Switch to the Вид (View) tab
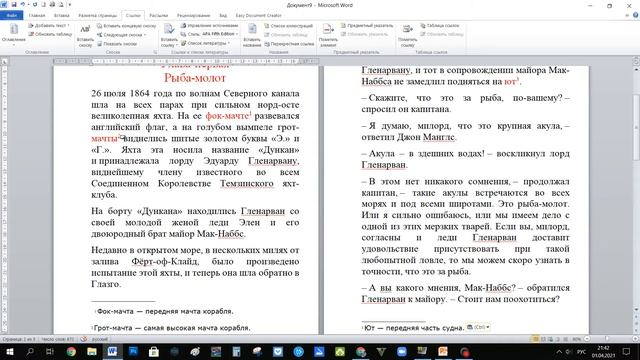The image size is (640, 360). tap(223, 16)
